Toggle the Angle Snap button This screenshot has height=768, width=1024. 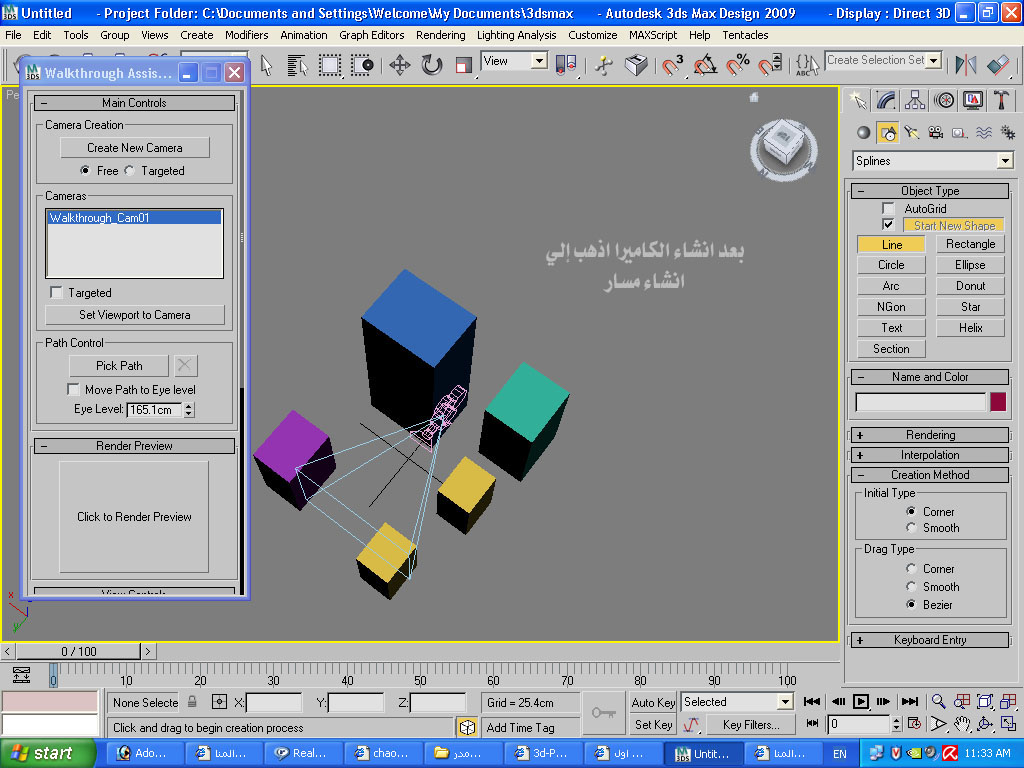(705, 65)
